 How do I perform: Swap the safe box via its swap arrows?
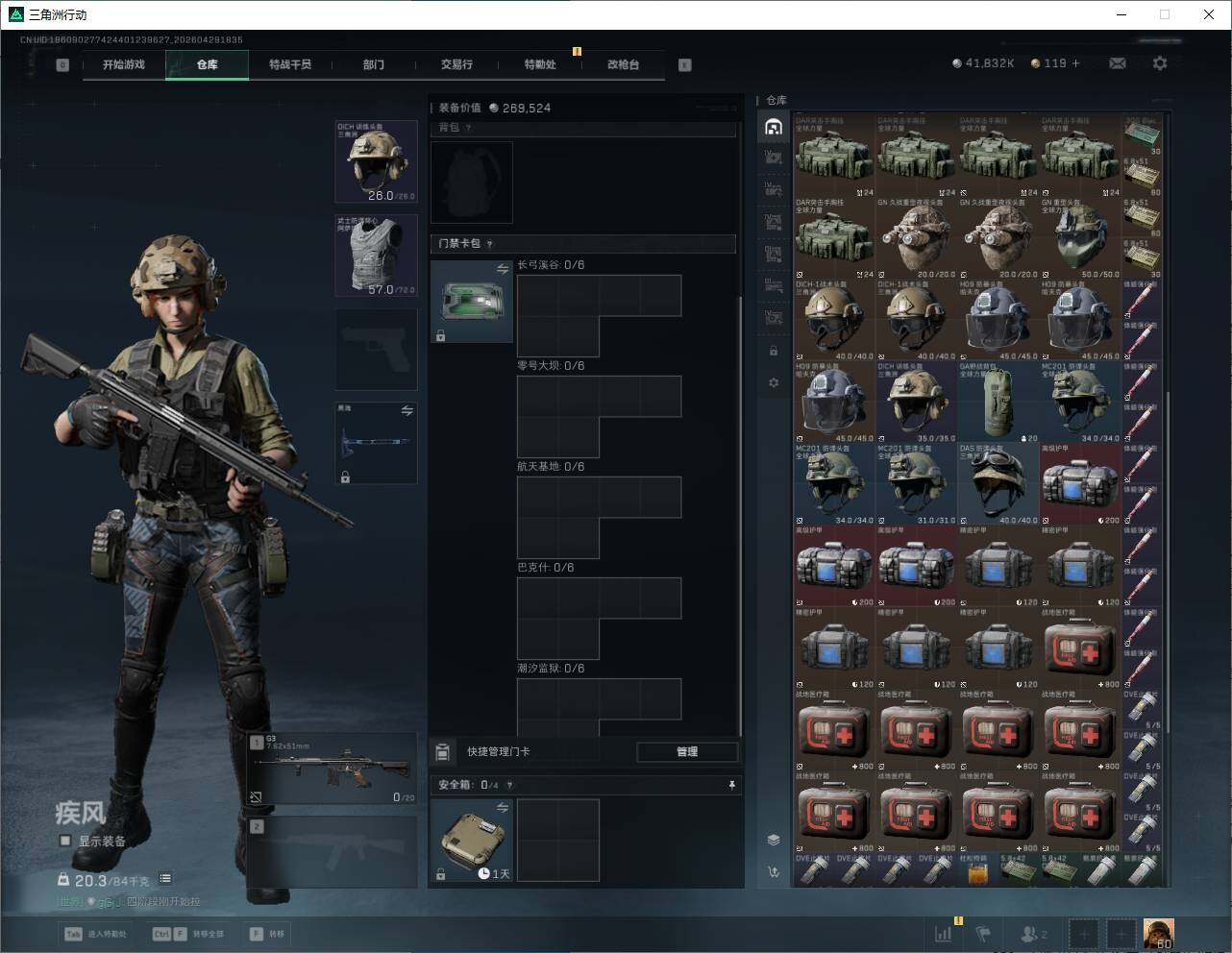(x=502, y=808)
